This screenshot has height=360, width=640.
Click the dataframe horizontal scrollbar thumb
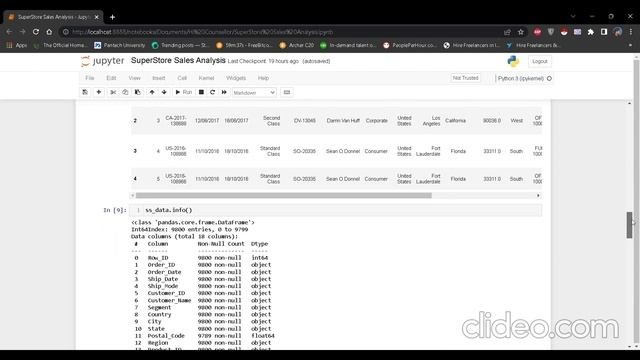pyautogui.click(x=284, y=196)
